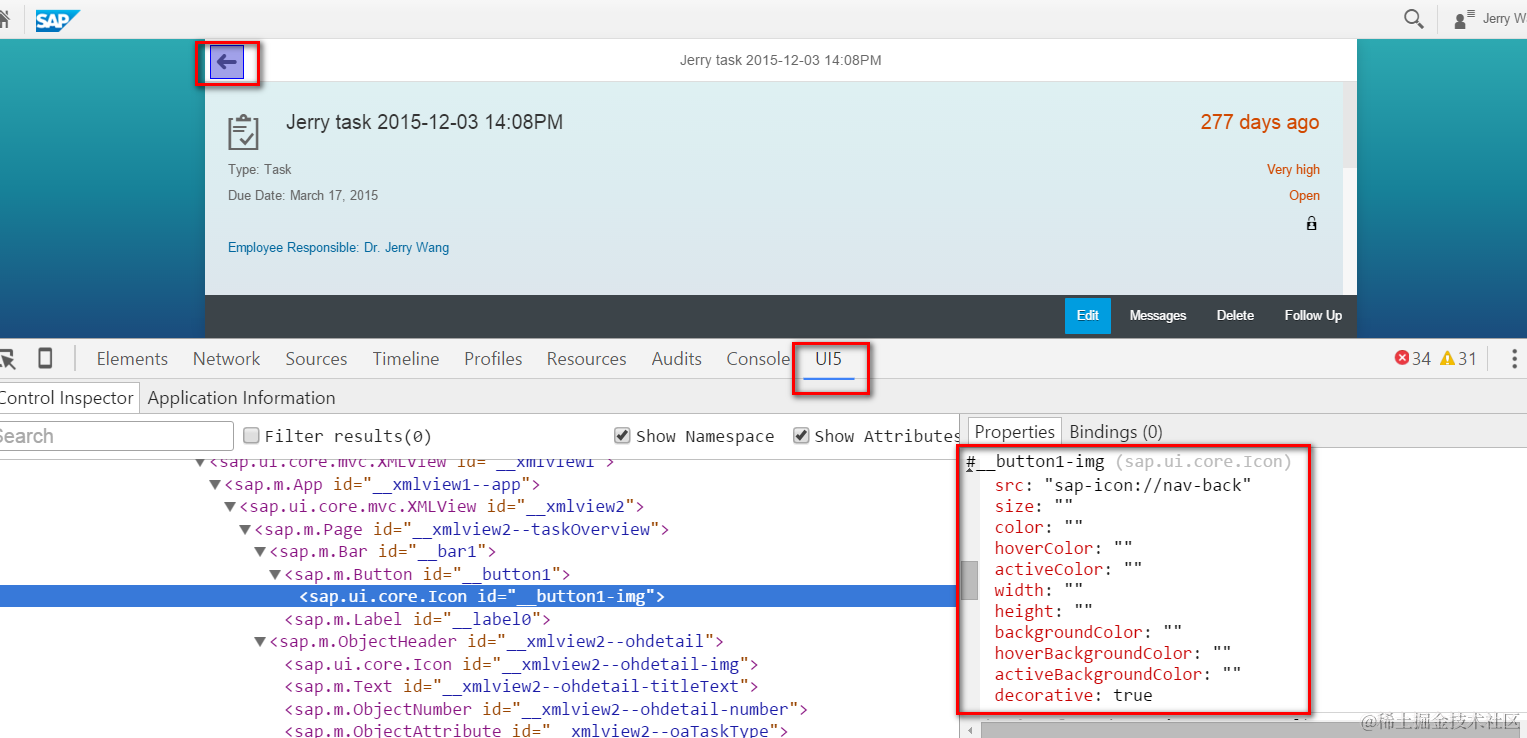Click the Edit button

click(1088, 315)
